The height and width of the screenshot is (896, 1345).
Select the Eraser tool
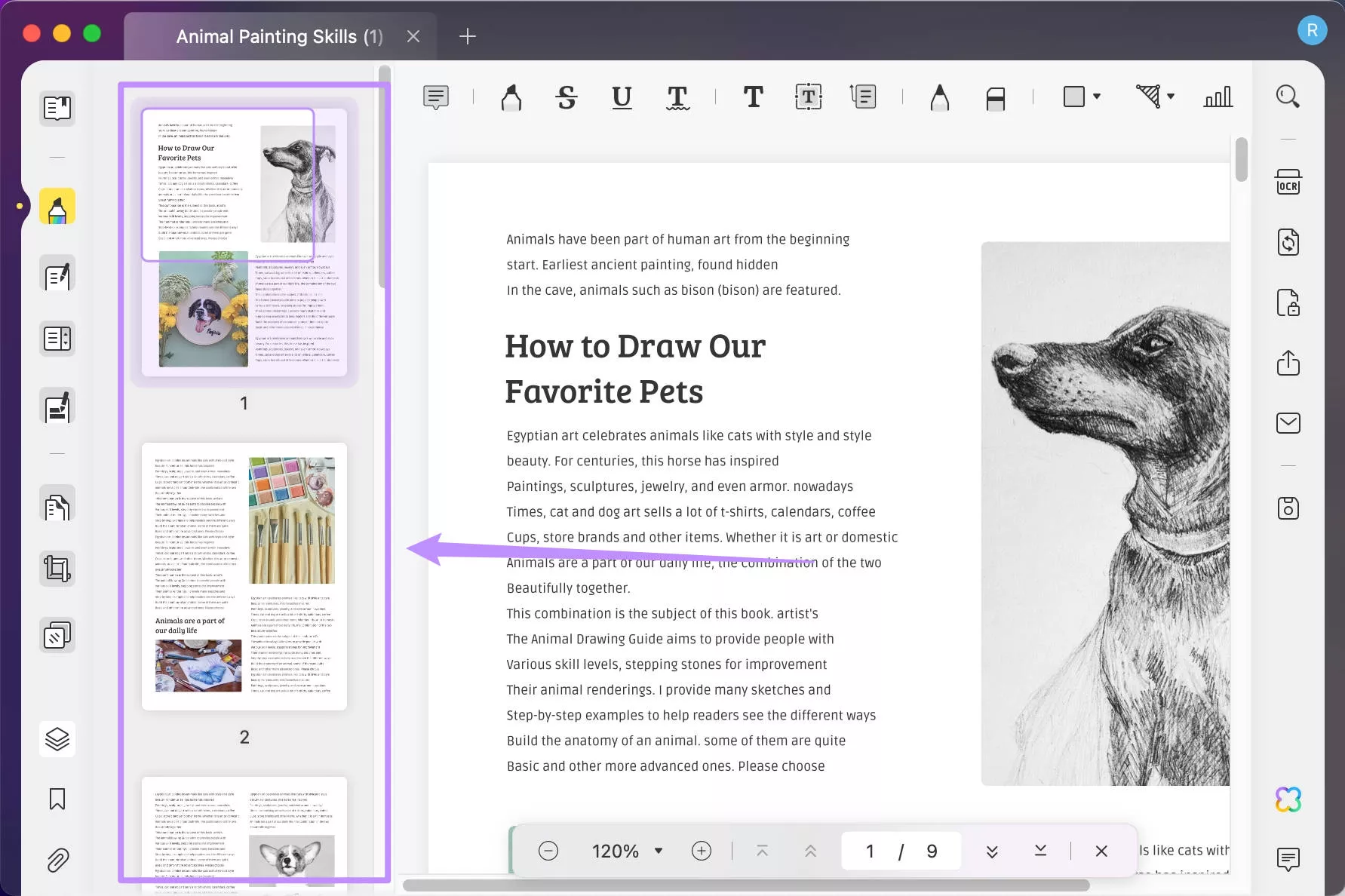(x=995, y=98)
